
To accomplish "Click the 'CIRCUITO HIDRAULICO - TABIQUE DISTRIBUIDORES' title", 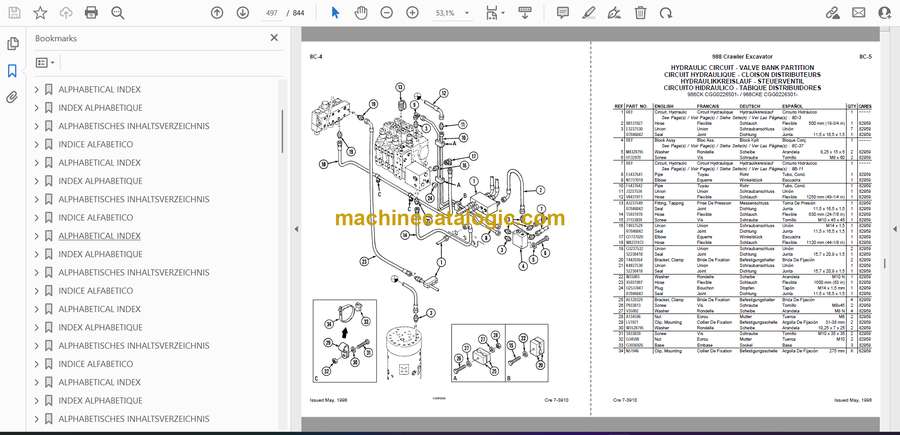I will [742, 88].
